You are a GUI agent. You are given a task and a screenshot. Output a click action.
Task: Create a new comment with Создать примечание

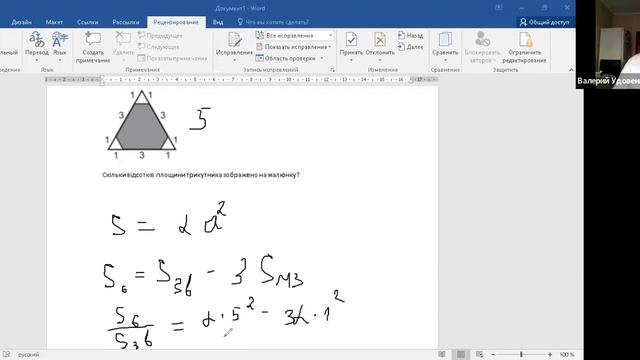click(x=93, y=47)
